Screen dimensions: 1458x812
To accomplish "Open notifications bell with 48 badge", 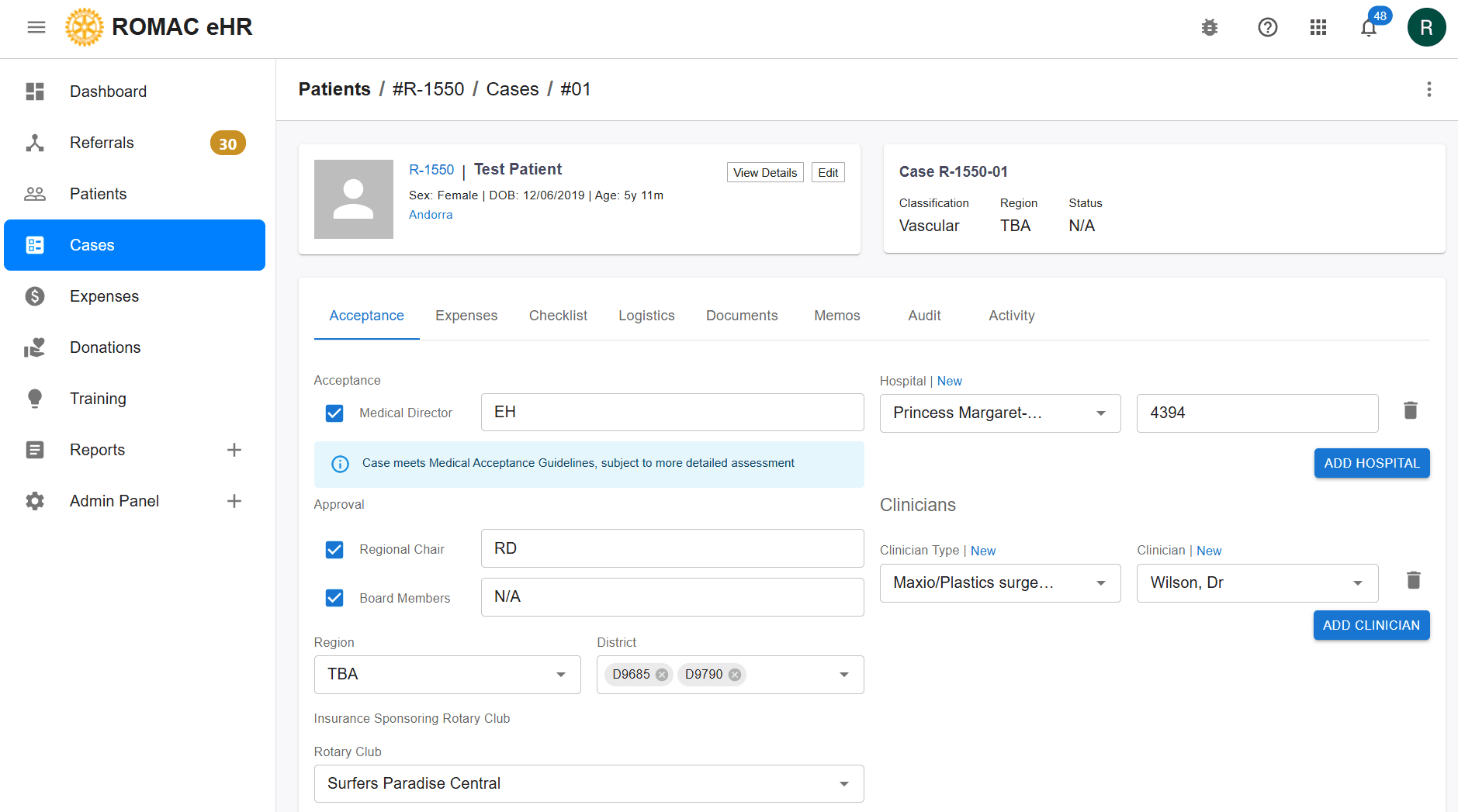I will [x=1369, y=28].
